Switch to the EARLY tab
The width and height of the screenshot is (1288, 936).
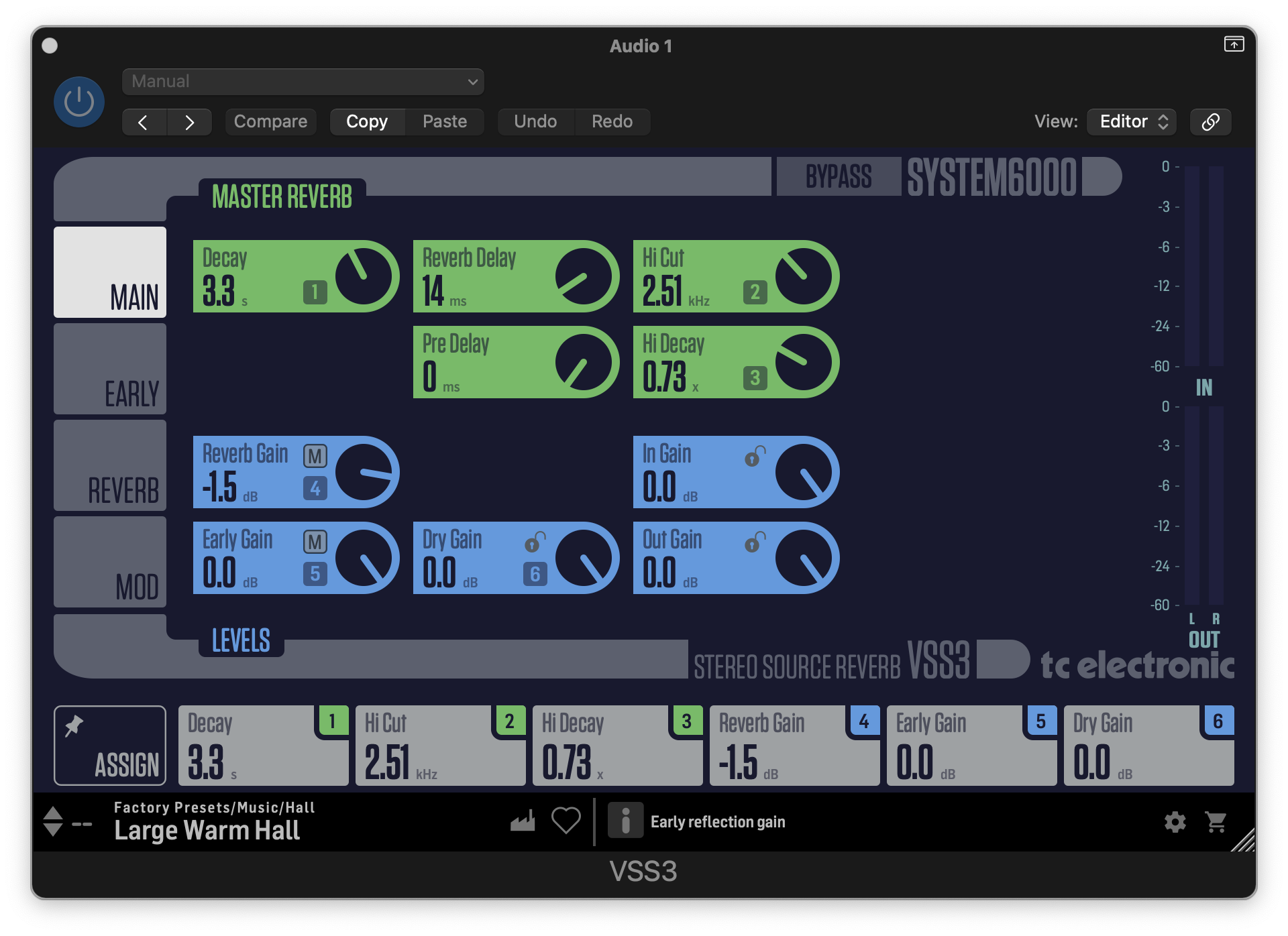point(109,369)
